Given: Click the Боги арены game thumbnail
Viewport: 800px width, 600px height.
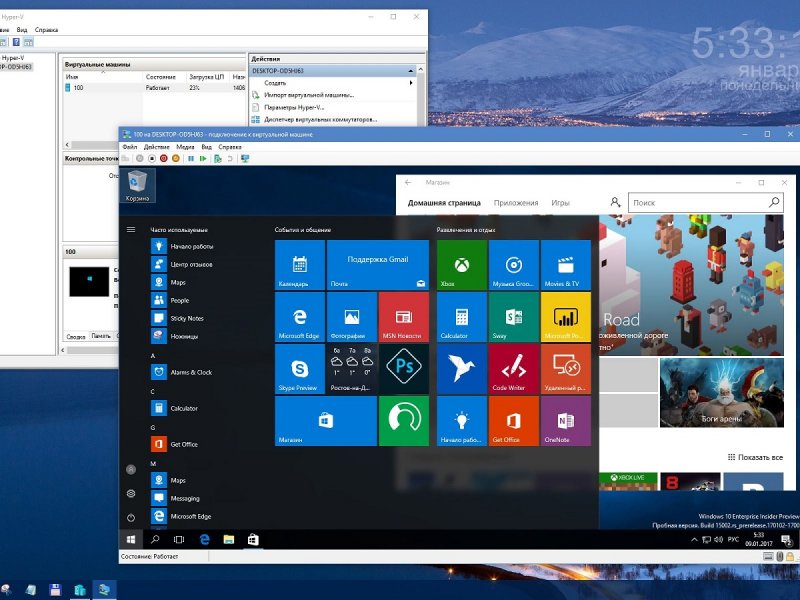Looking at the screenshot, I should [721, 392].
